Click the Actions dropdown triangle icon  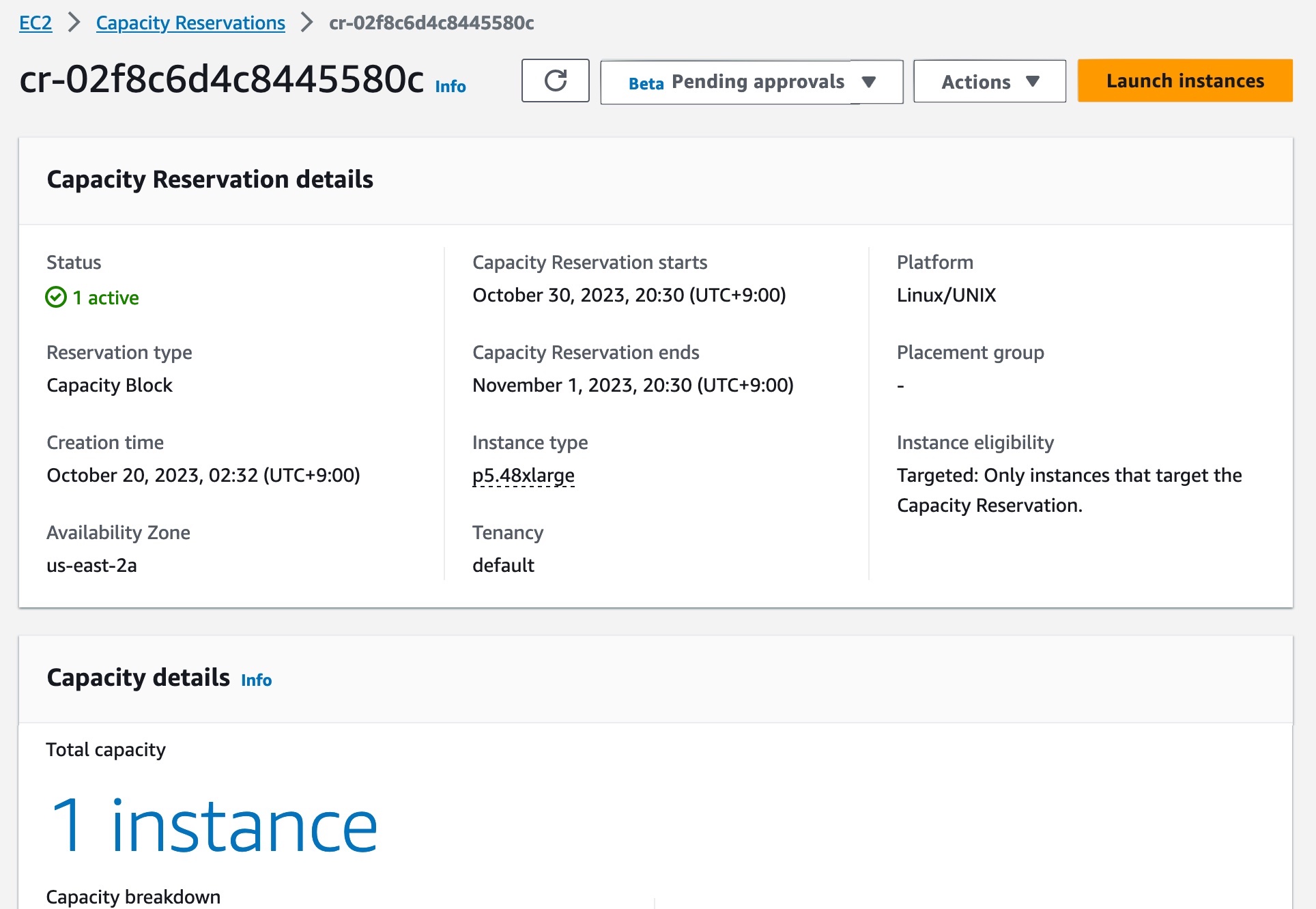1033,81
